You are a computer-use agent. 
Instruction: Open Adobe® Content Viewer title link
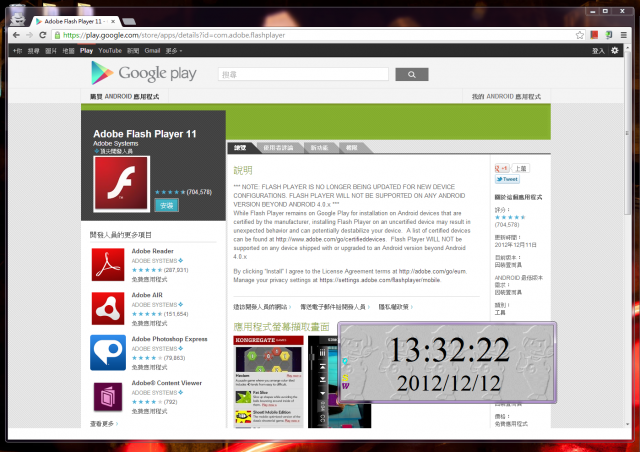coord(167,383)
